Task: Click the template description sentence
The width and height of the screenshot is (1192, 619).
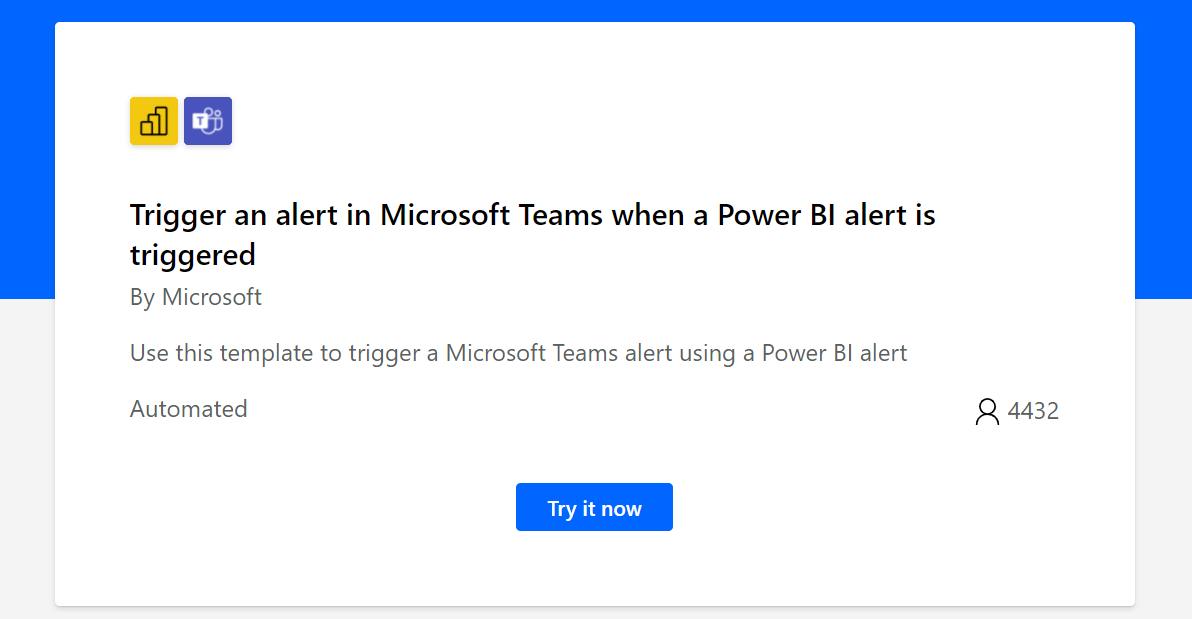Action: pos(518,354)
